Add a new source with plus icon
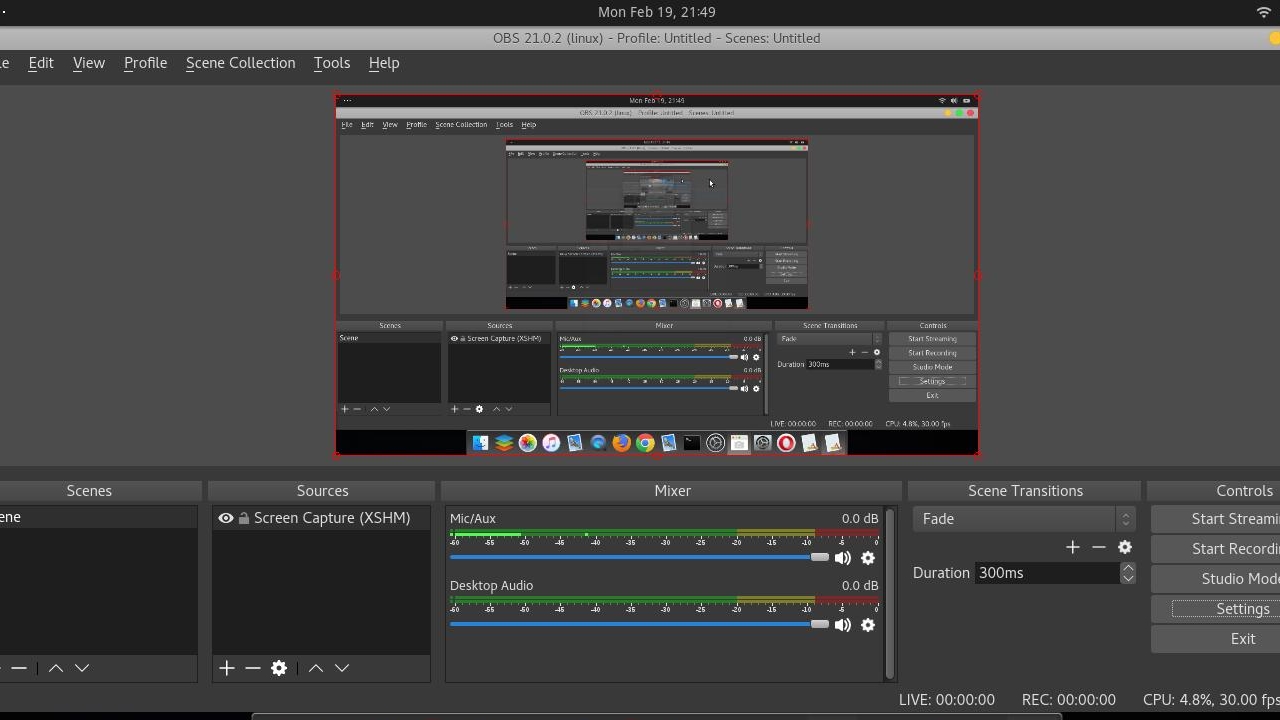Screen dimensions: 1280x720 227,668
